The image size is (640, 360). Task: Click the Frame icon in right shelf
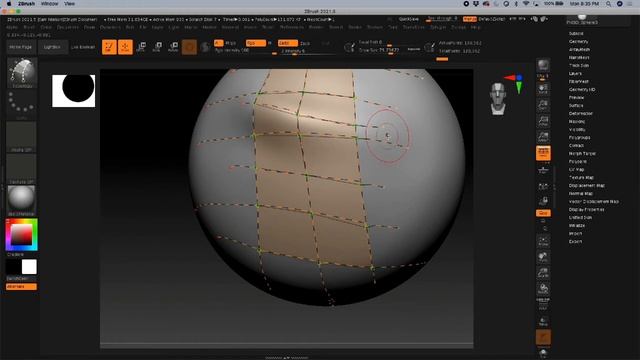[543, 241]
